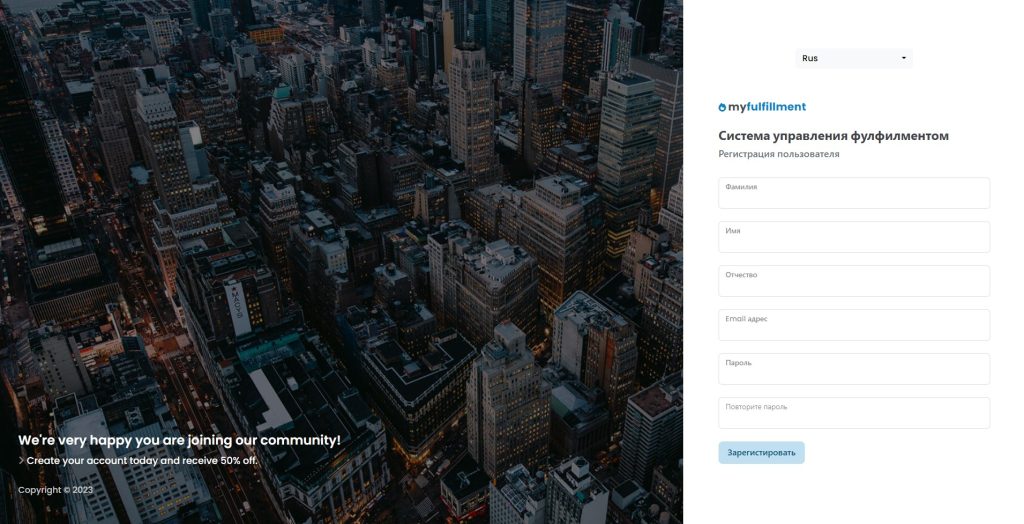1024x524 pixels.
Task: Click the Зарегистировать button
Action: [x=761, y=453]
